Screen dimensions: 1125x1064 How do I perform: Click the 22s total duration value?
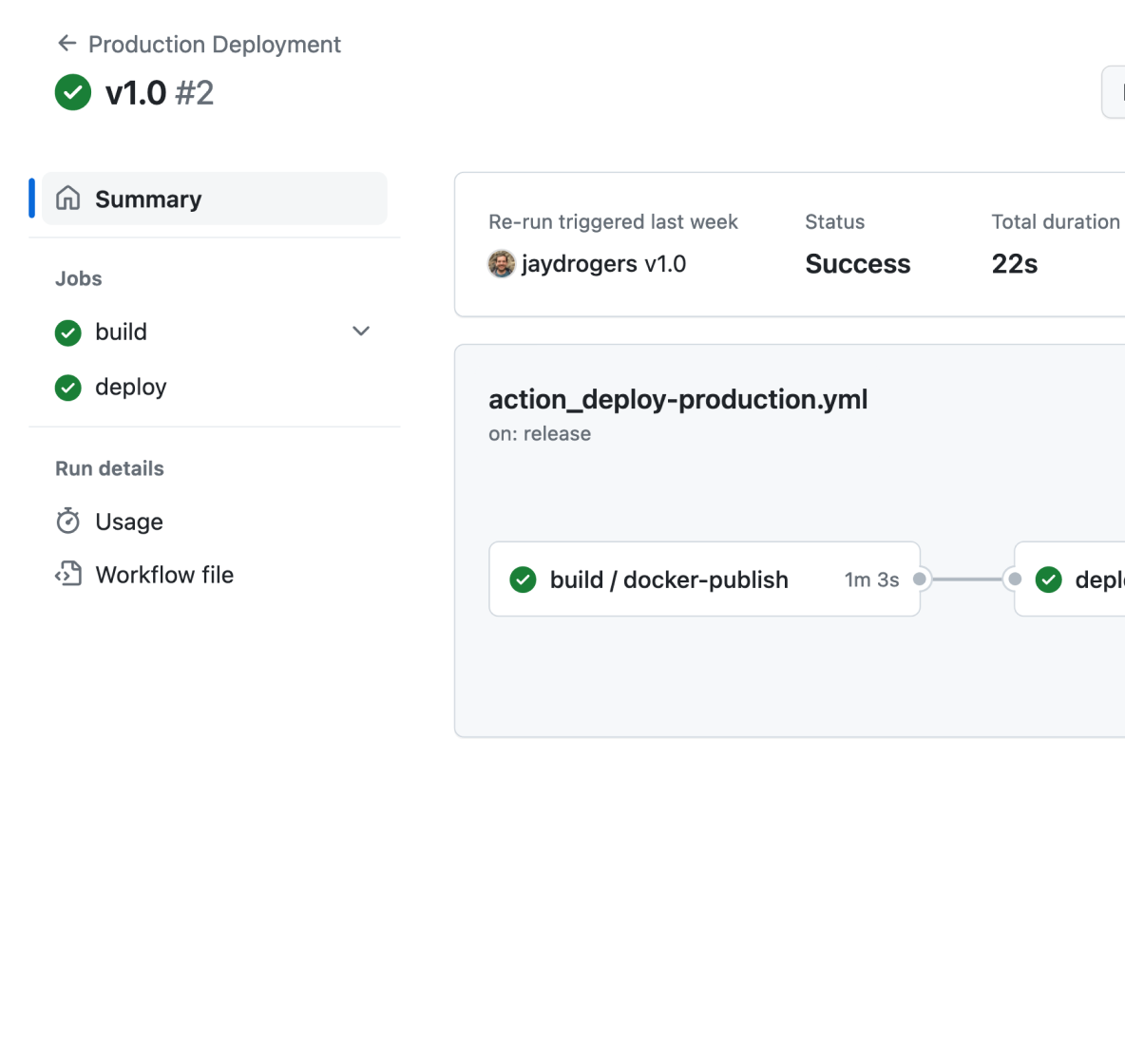click(x=1015, y=264)
